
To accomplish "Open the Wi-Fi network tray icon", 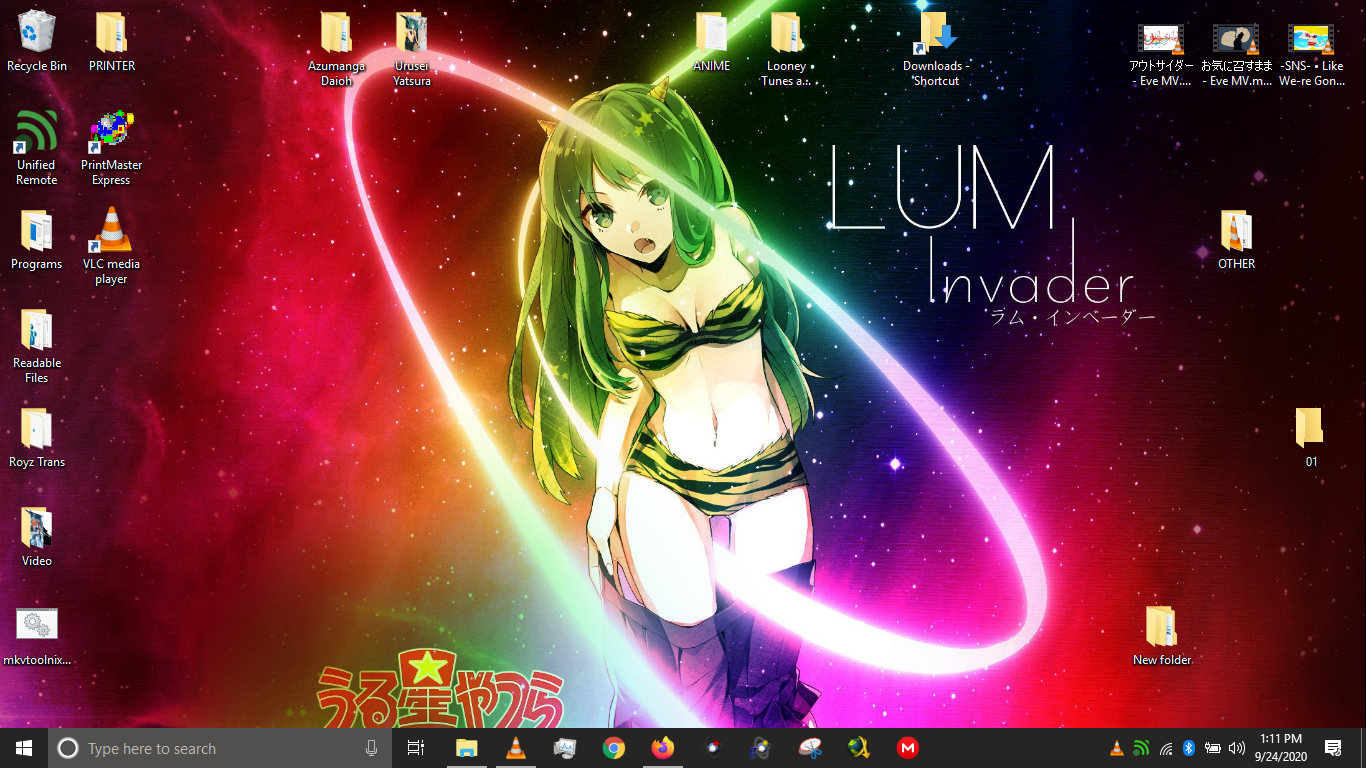I will click(1165, 748).
